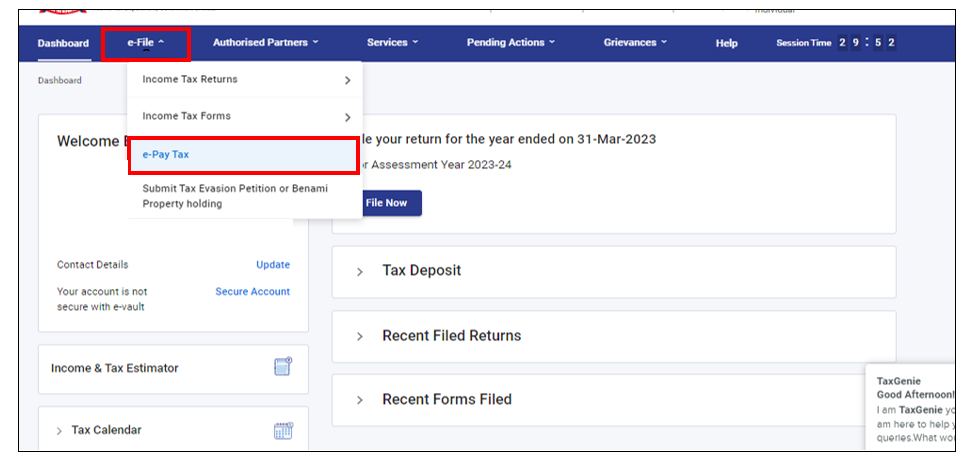Click the Tax Calendar icon
This screenshot has height=467, width=970.
coord(283,431)
